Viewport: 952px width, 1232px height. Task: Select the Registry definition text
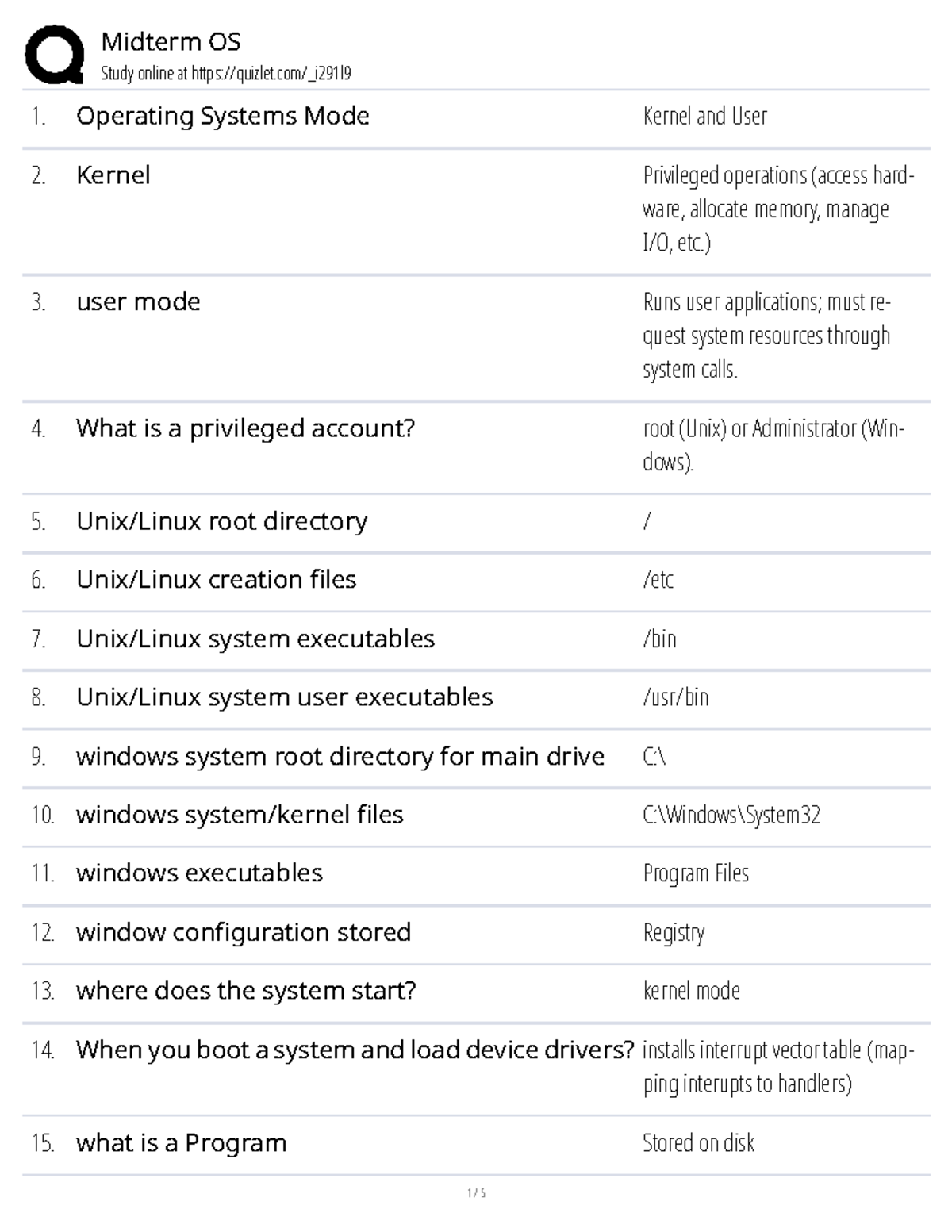click(674, 932)
